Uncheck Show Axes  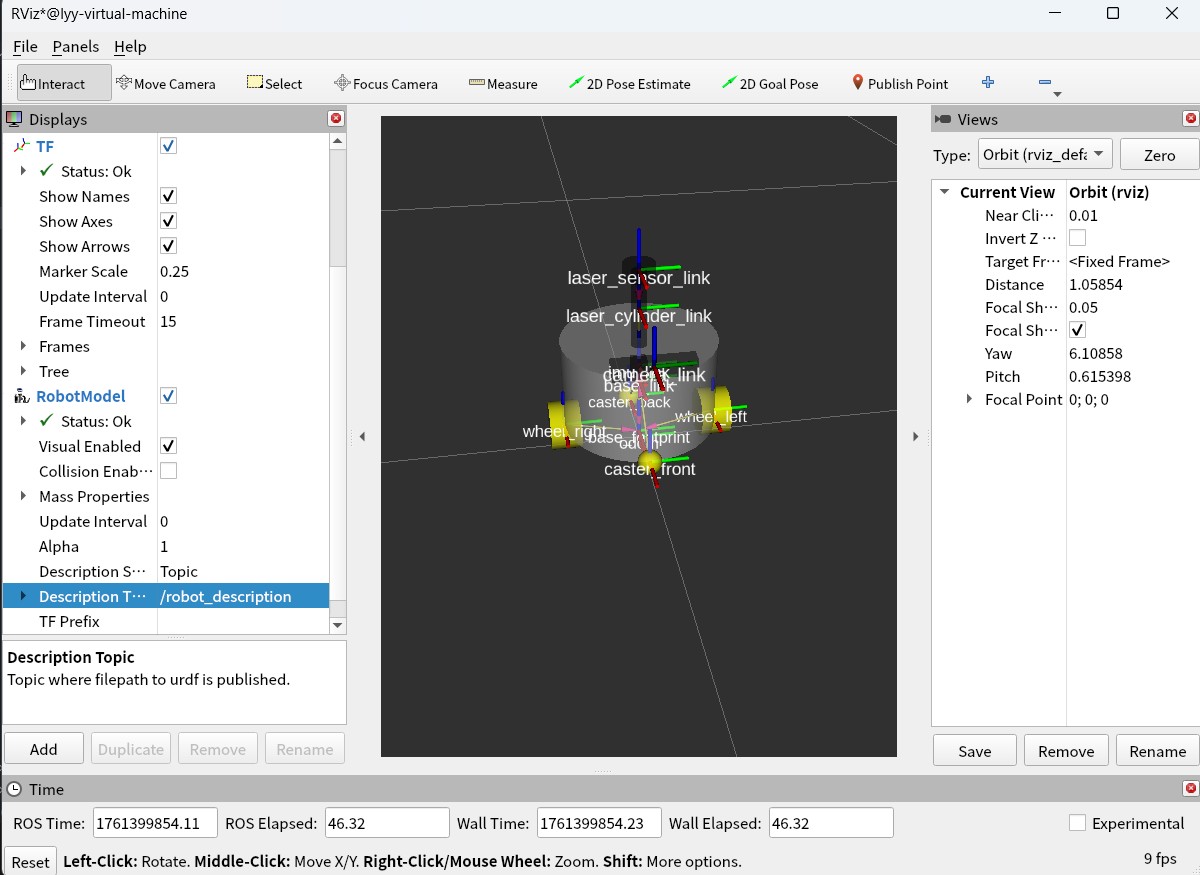tap(168, 221)
